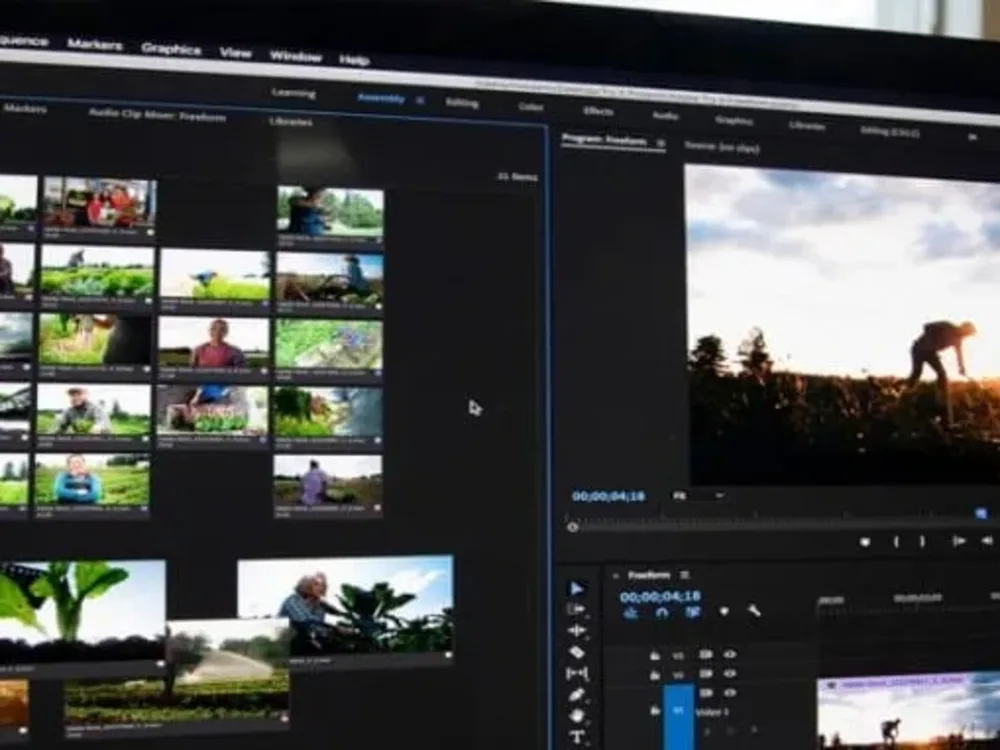Open Freeform timeline panel menu
The image size is (1000, 750).
click(x=684, y=575)
